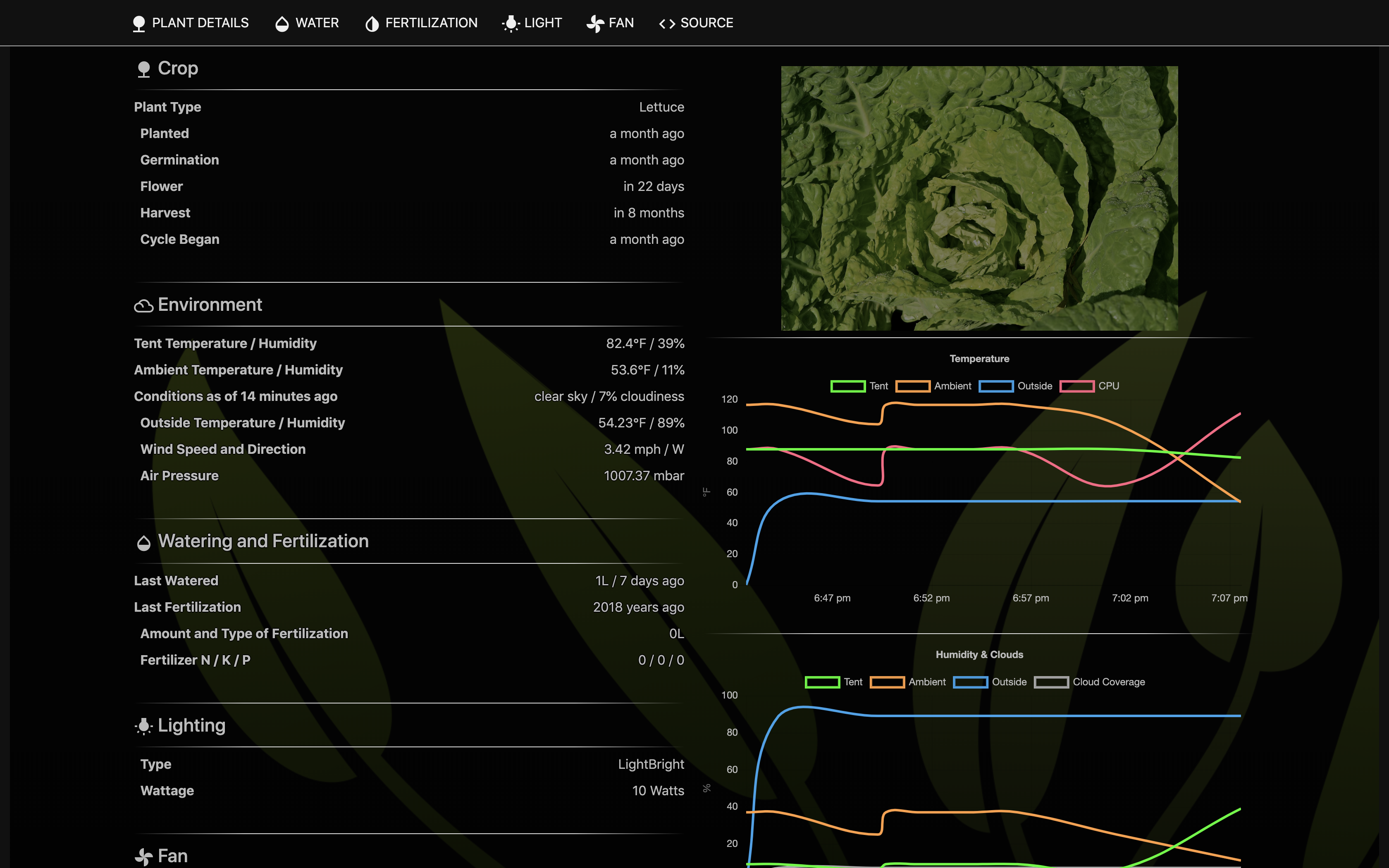Click the 0 / 0 / 0 fertilizer N/K/P value
The image size is (1389, 868).
(x=661, y=660)
